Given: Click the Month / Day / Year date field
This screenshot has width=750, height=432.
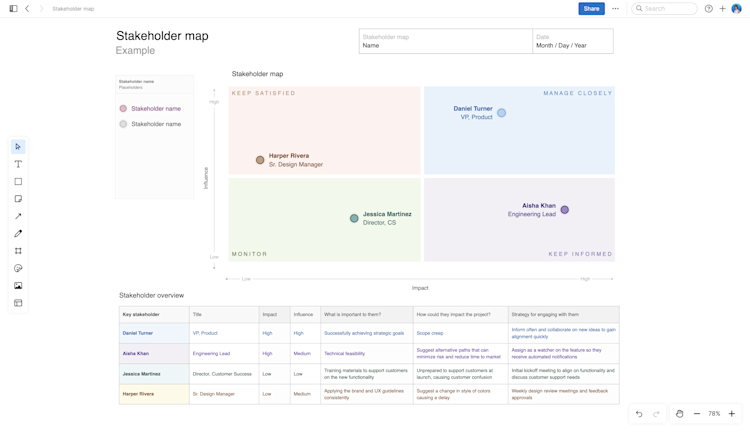Looking at the screenshot, I should click(573, 41).
